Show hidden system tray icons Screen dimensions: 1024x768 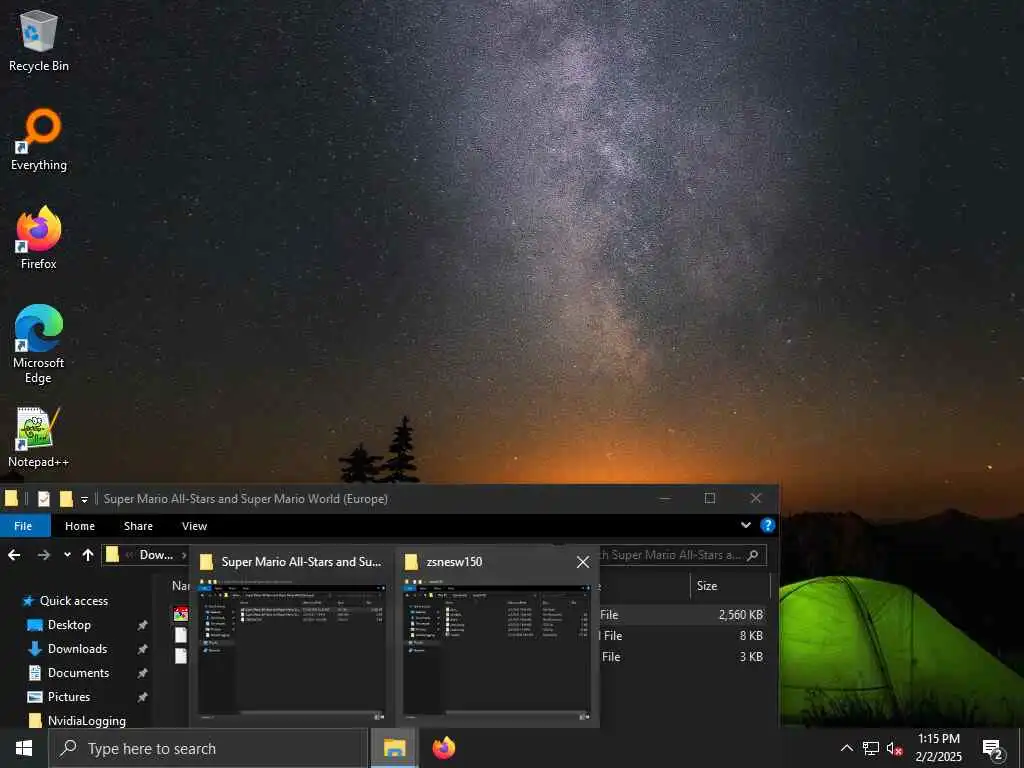846,748
